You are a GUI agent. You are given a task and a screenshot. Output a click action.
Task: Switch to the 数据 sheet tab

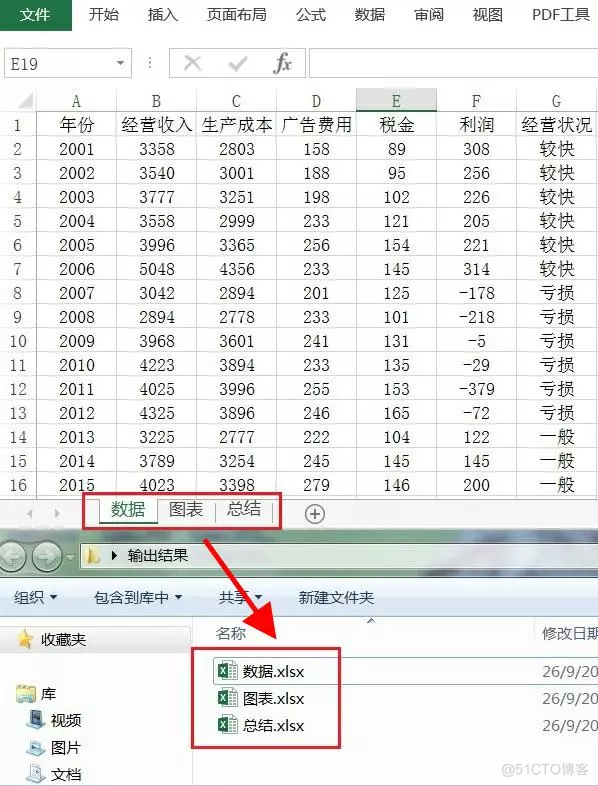pos(128,510)
